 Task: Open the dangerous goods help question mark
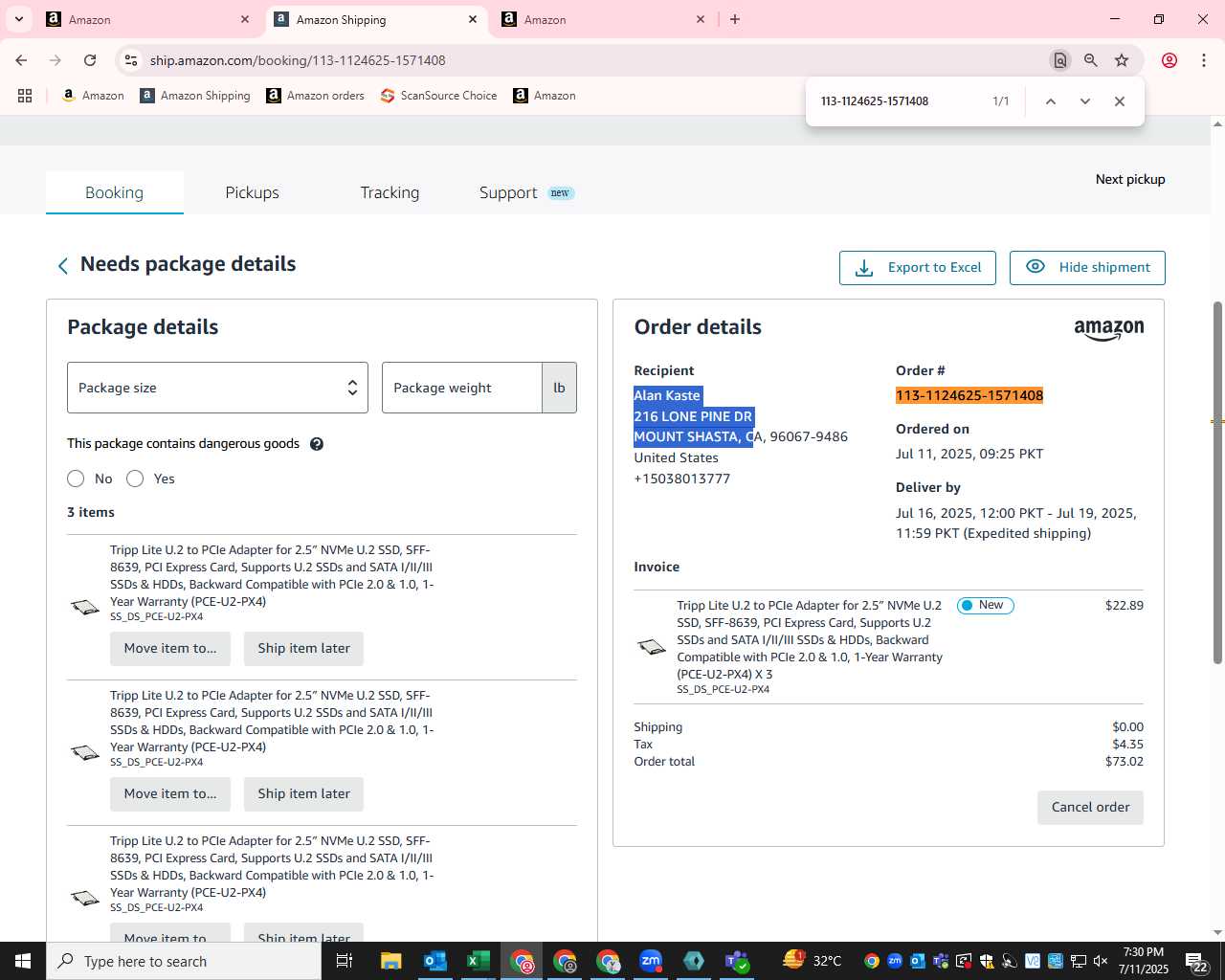click(x=317, y=444)
